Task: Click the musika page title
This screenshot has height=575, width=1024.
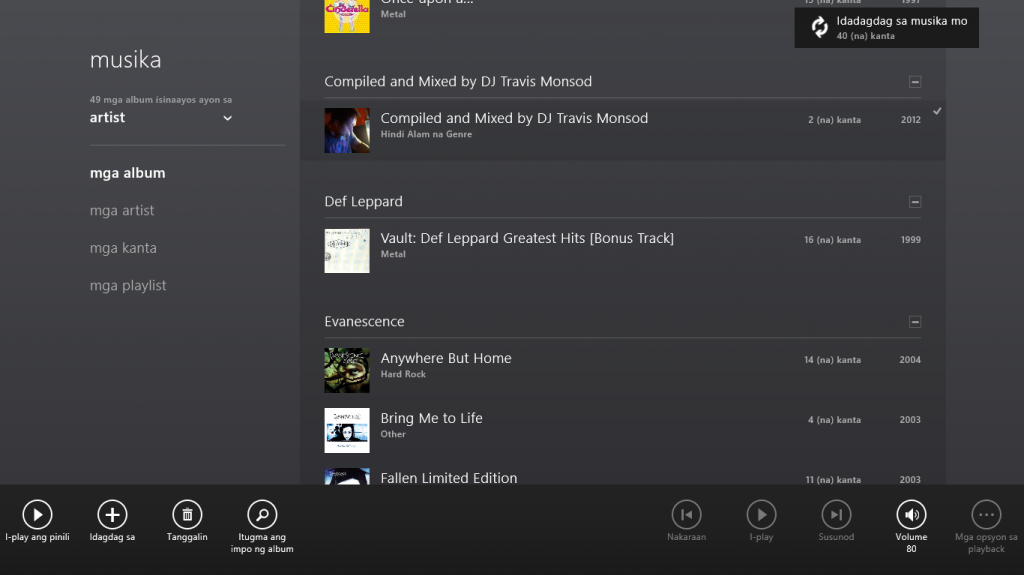Action: [125, 59]
